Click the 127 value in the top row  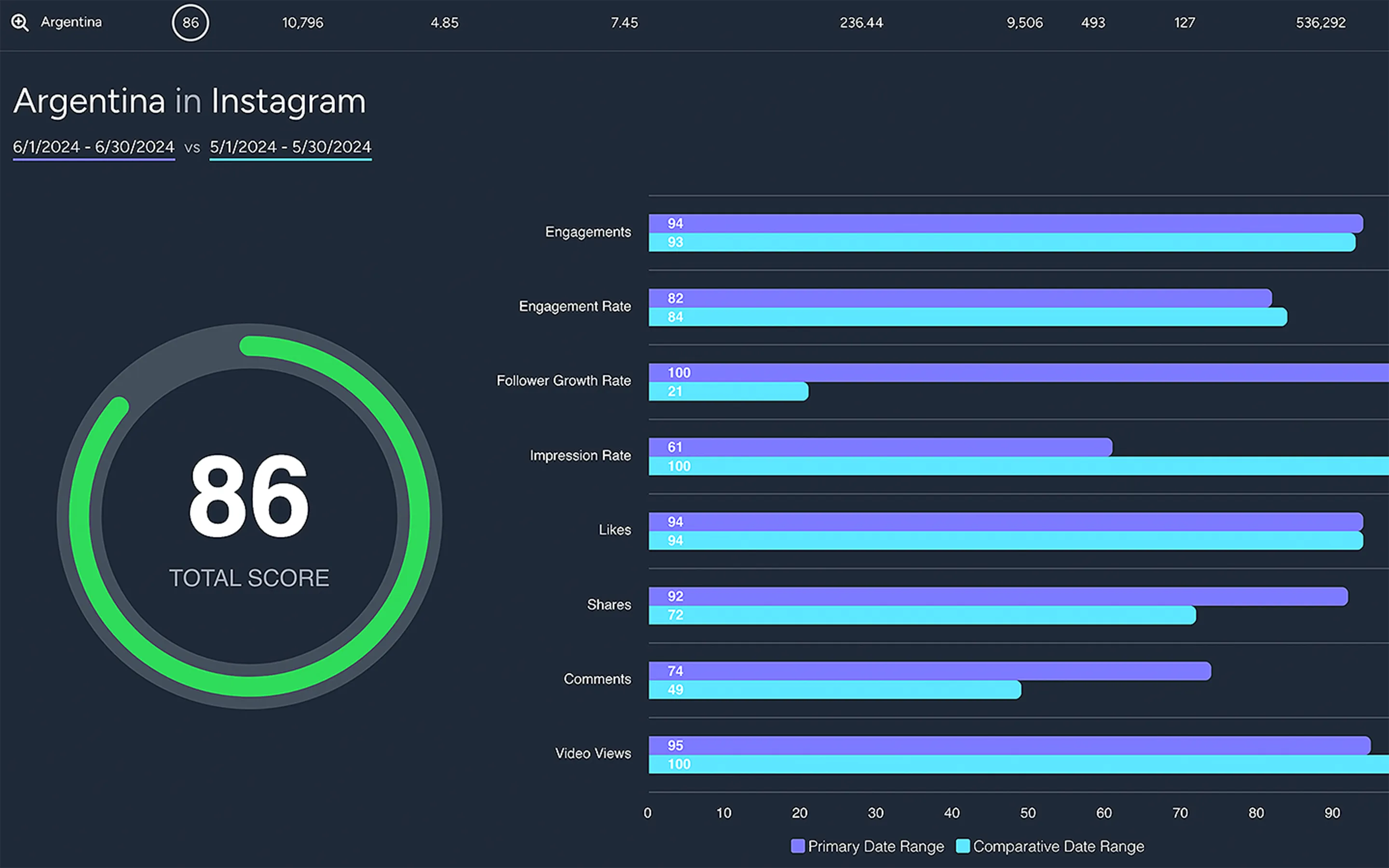[x=1184, y=23]
